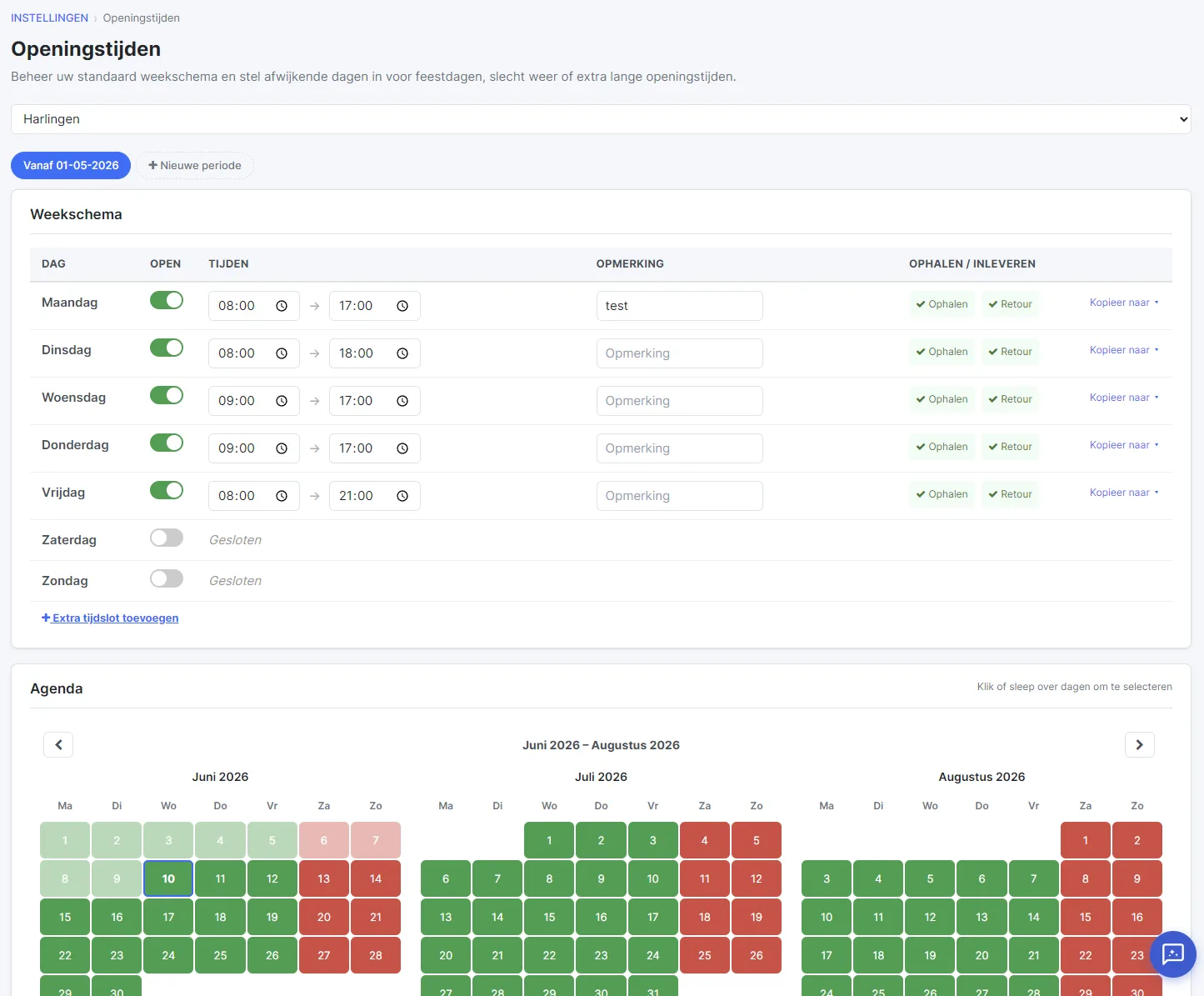This screenshot has height=996, width=1204.
Task: Focus the Dinsdag Opmerking field
Action: (679, 353)
